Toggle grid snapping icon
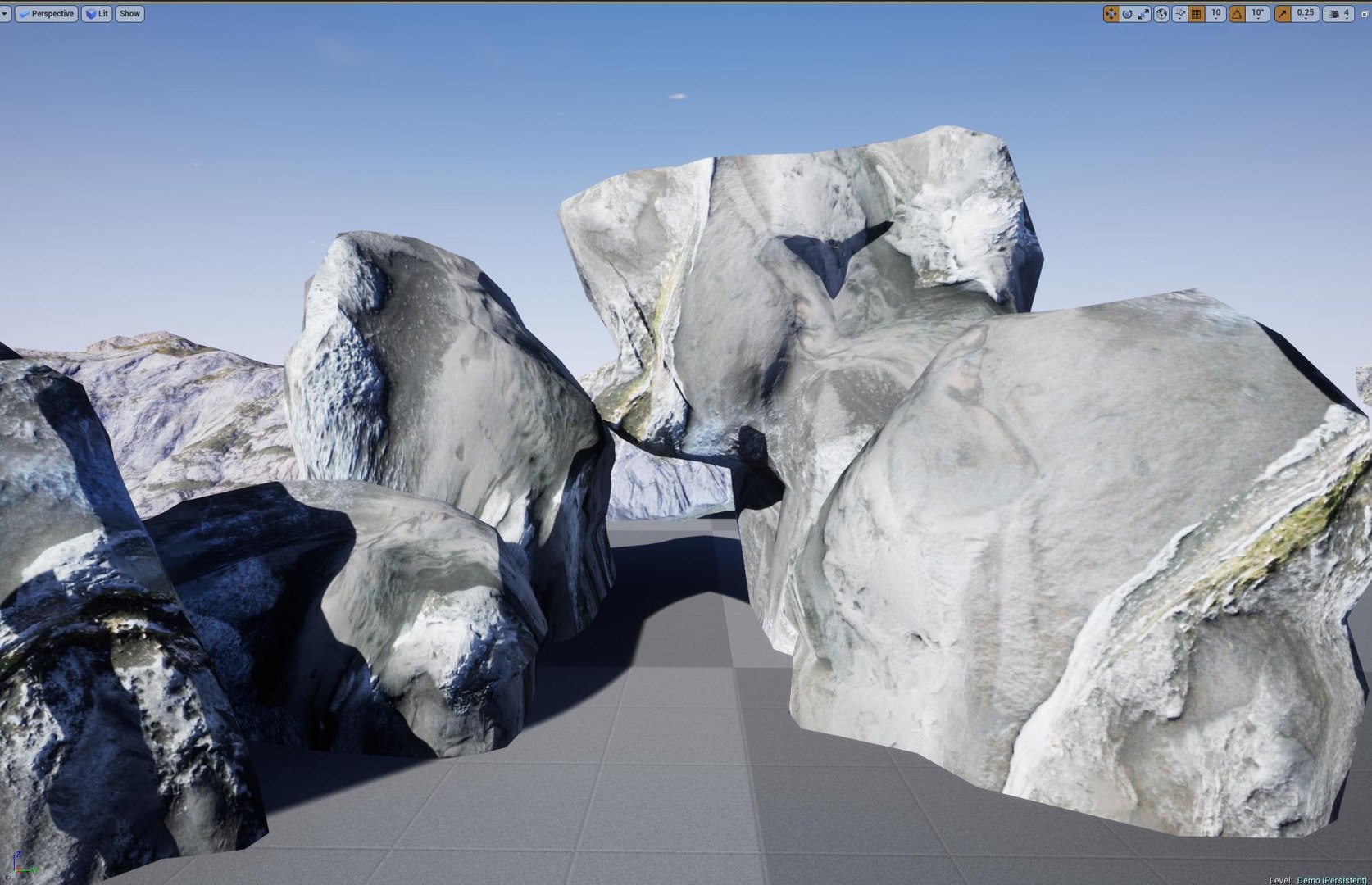Viewport: 1372px width, 885px height. click(x=1197, y=14)
